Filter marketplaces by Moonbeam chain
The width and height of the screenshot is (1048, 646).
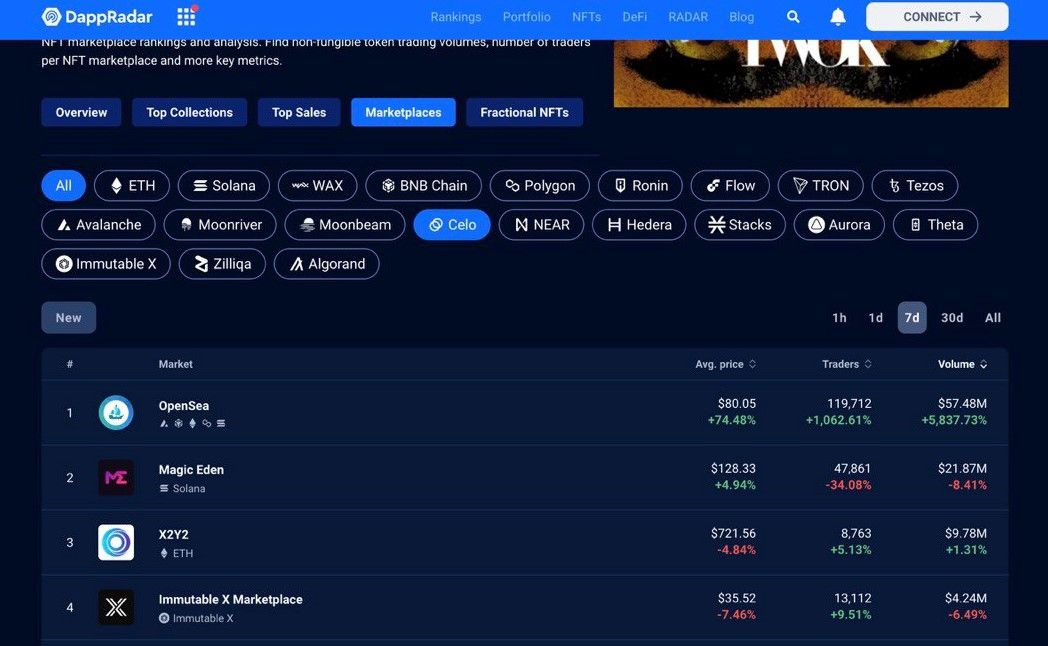point(345,224)
